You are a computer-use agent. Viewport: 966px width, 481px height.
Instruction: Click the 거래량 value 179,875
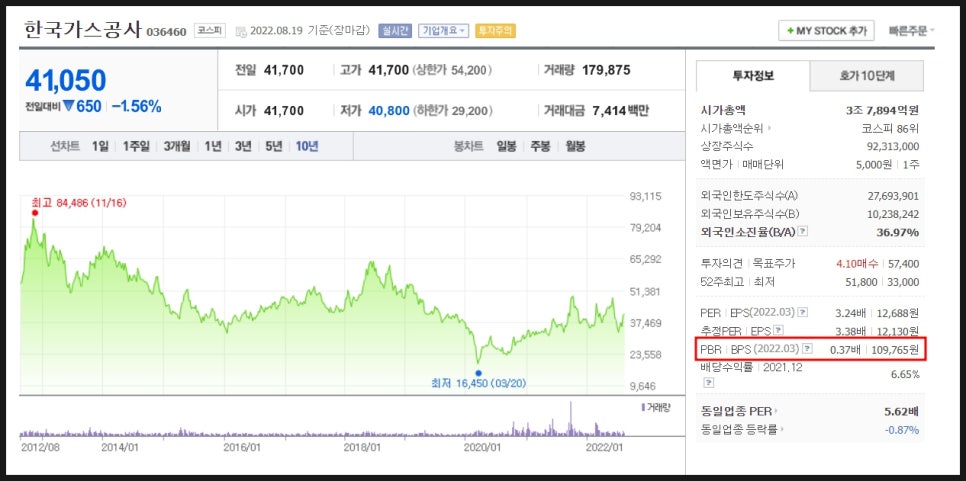[x=604, y=70]
